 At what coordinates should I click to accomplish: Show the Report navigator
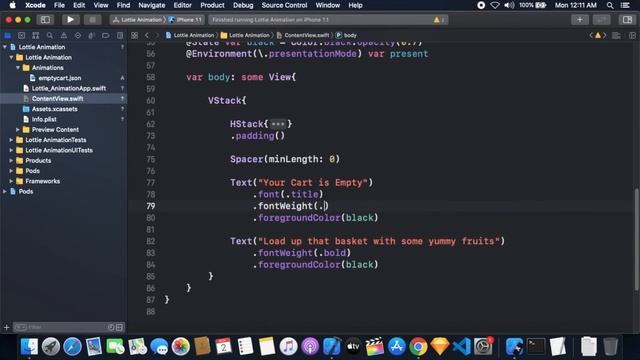coord(120,36)
